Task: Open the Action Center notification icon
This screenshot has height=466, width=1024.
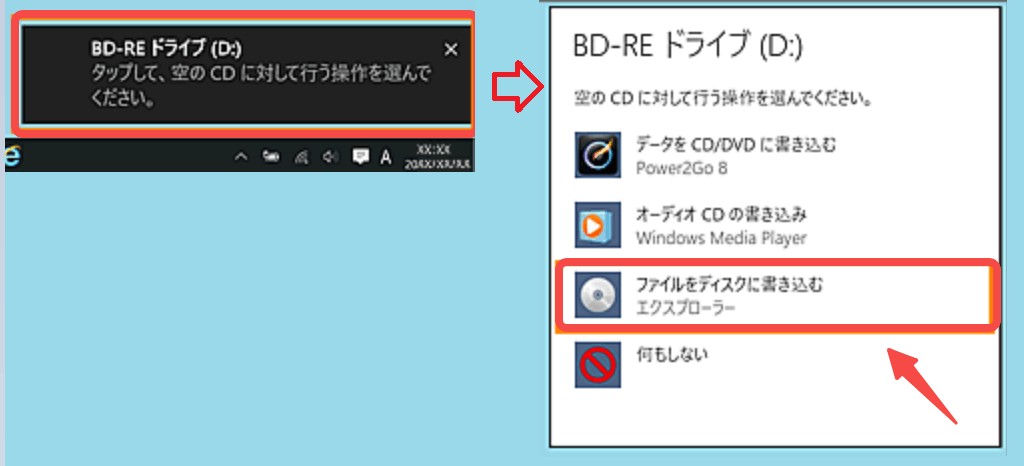Action: [x=361, y=157]
